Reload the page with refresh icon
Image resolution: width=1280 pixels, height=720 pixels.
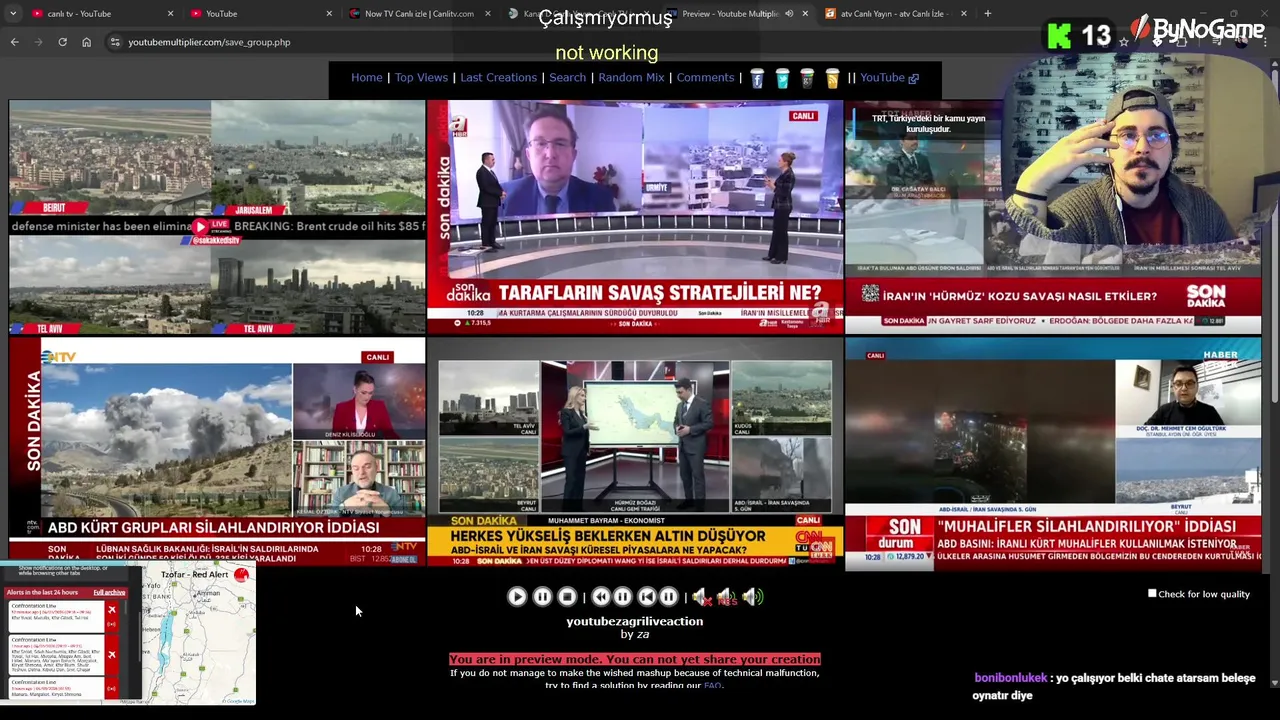(62, 42)
